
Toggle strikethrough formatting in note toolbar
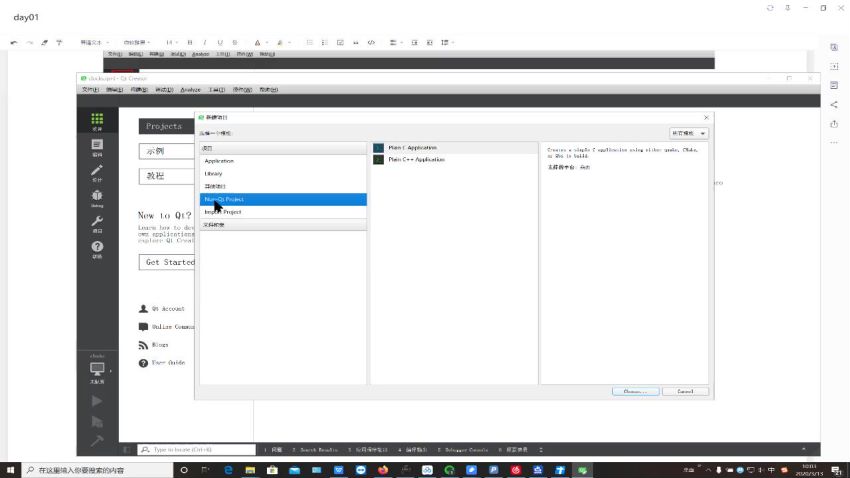(x=235, y=42)
